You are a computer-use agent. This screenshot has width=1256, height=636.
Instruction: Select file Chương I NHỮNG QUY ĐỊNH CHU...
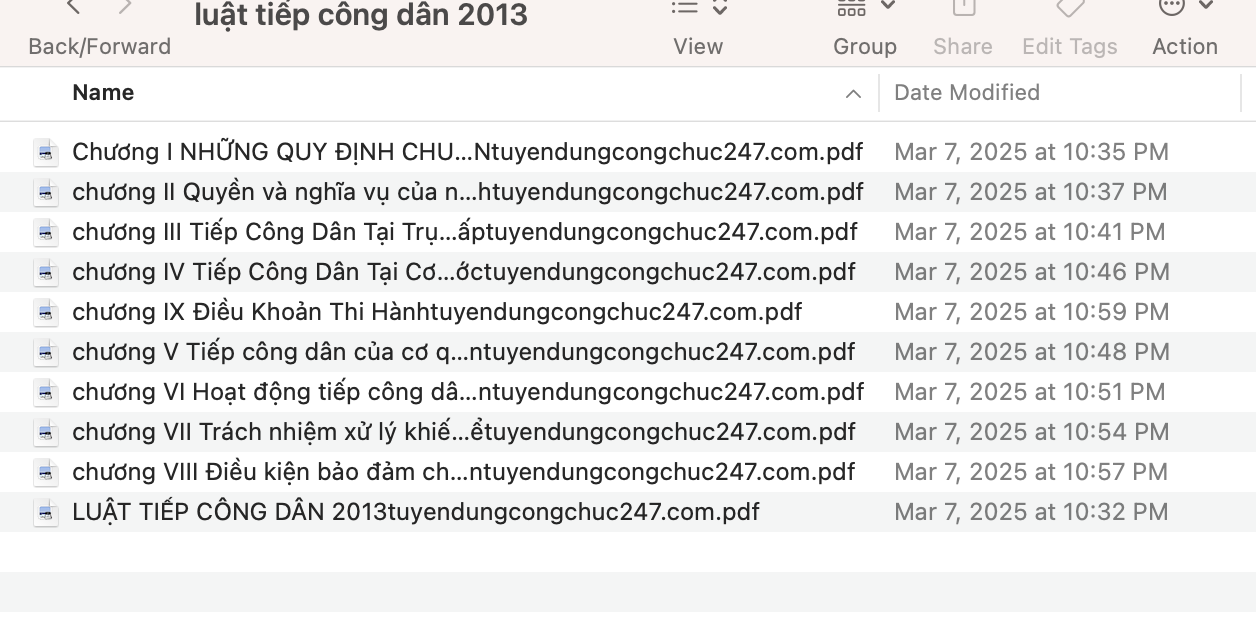pos(468,152)
